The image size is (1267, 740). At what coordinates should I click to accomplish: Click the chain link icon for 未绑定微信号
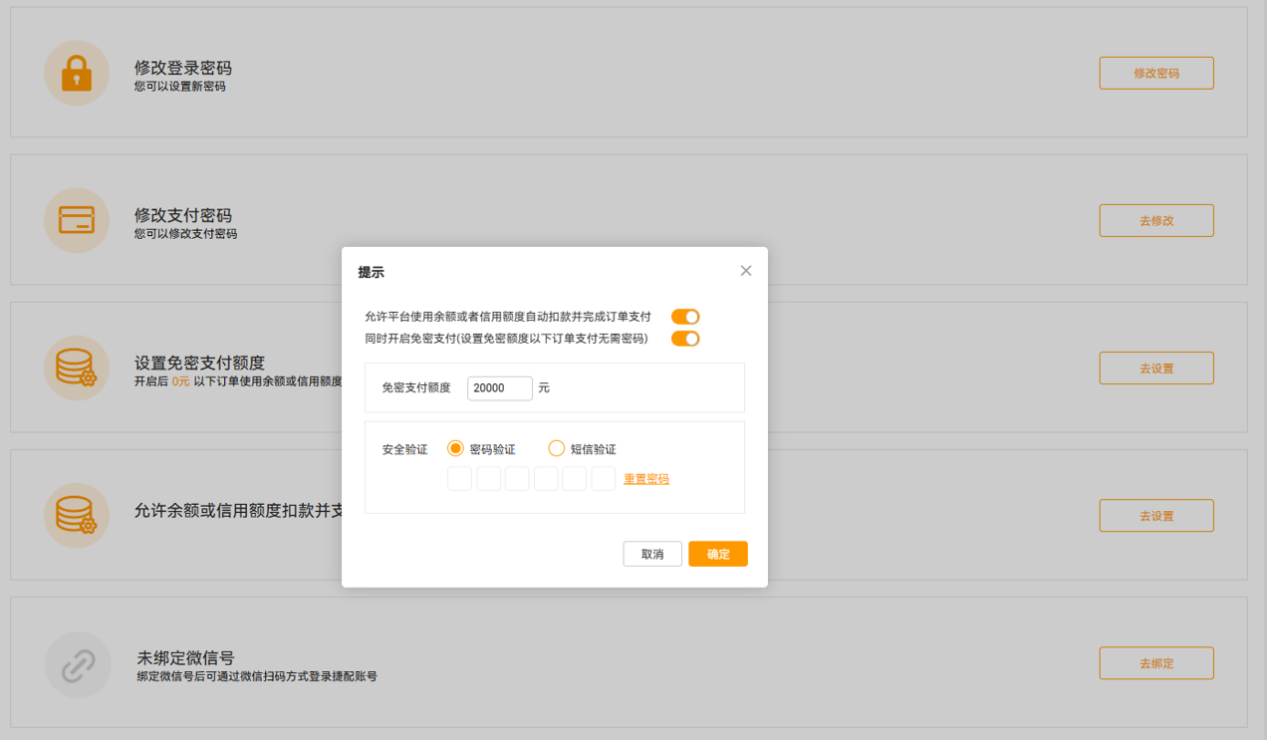77,663
